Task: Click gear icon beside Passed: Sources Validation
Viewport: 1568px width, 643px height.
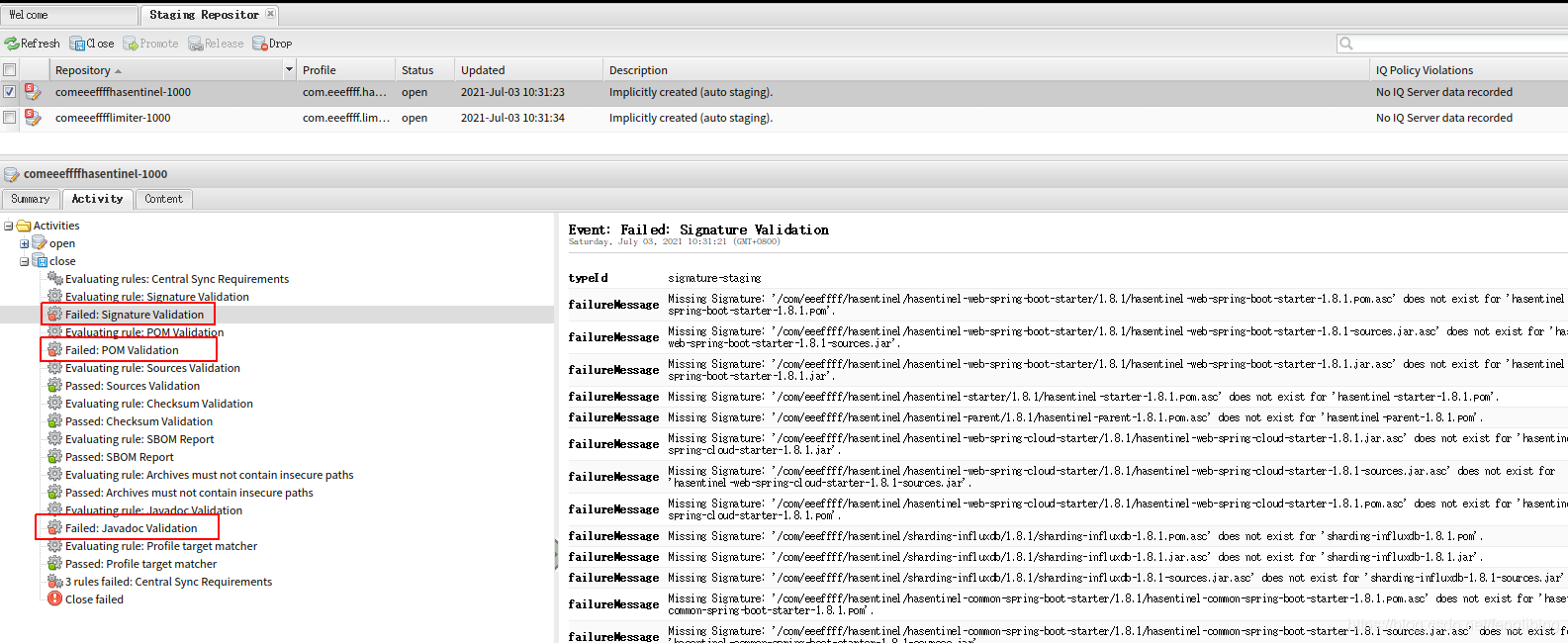Action: point(55,386)
